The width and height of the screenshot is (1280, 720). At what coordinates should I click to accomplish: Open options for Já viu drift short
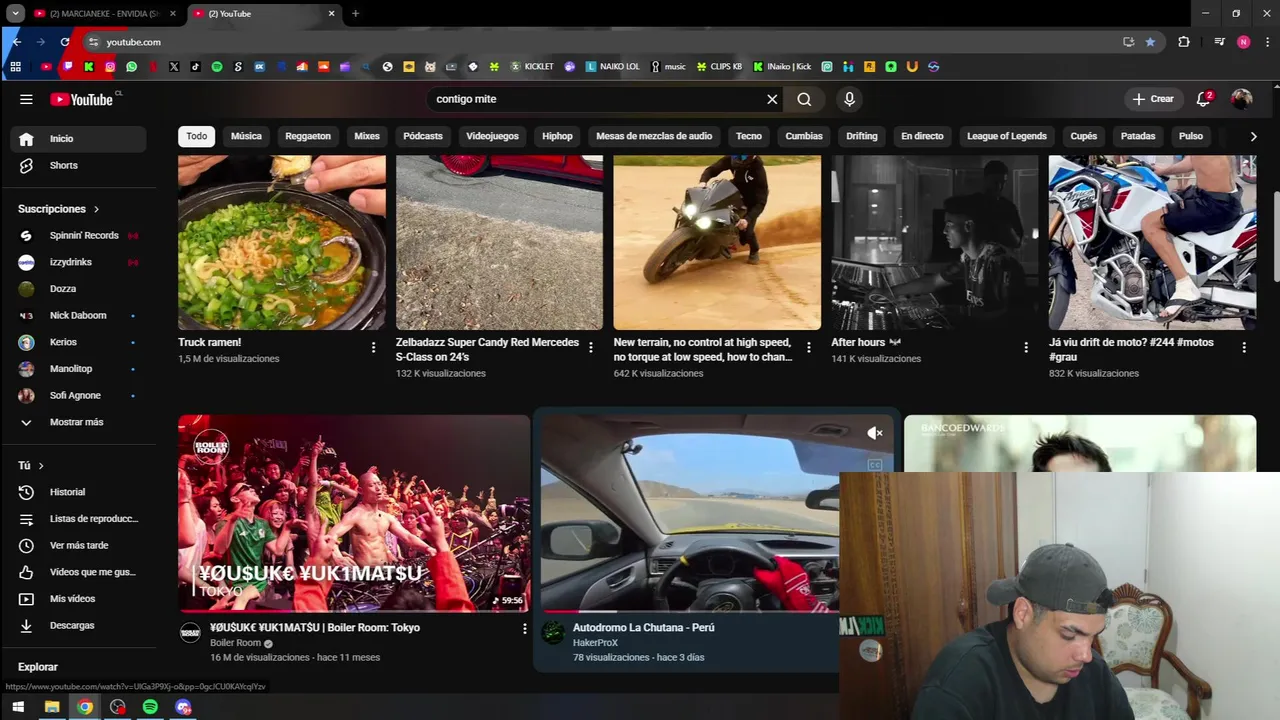(x=1244, y=347)
